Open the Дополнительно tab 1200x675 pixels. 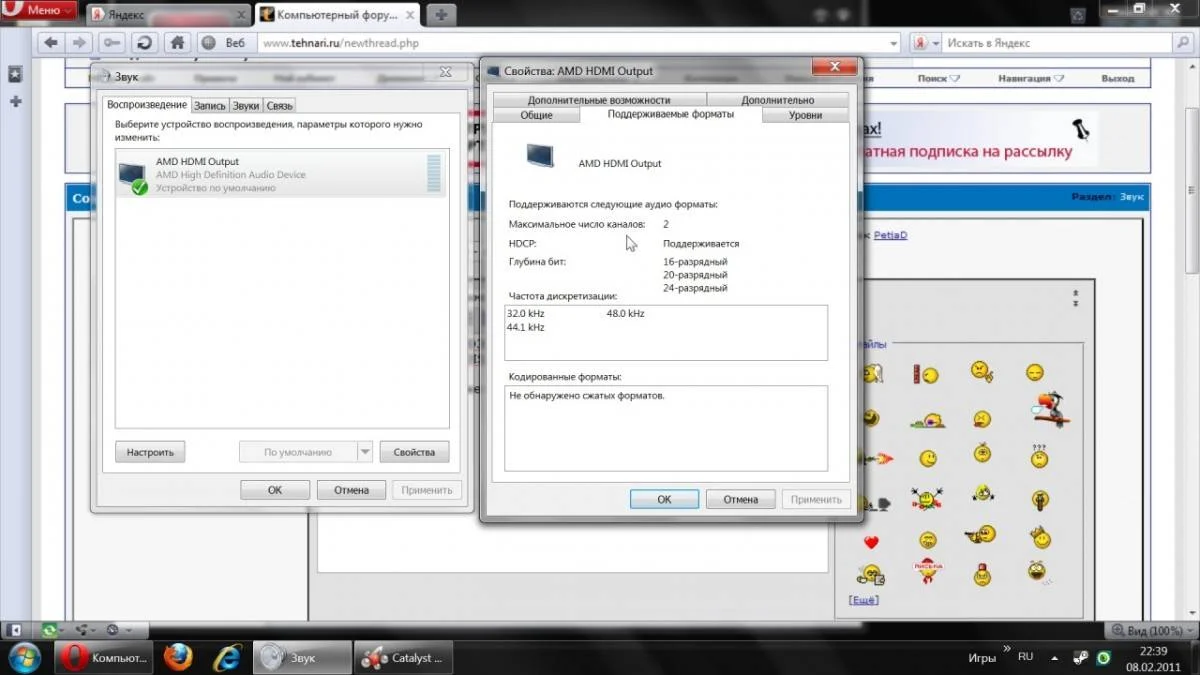click(x=777, y=100)
